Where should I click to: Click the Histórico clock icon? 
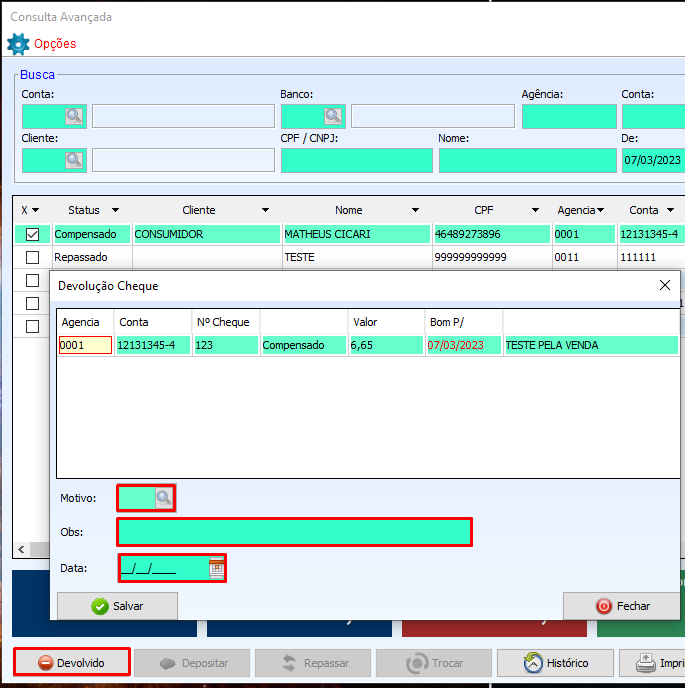coord(533,663)
